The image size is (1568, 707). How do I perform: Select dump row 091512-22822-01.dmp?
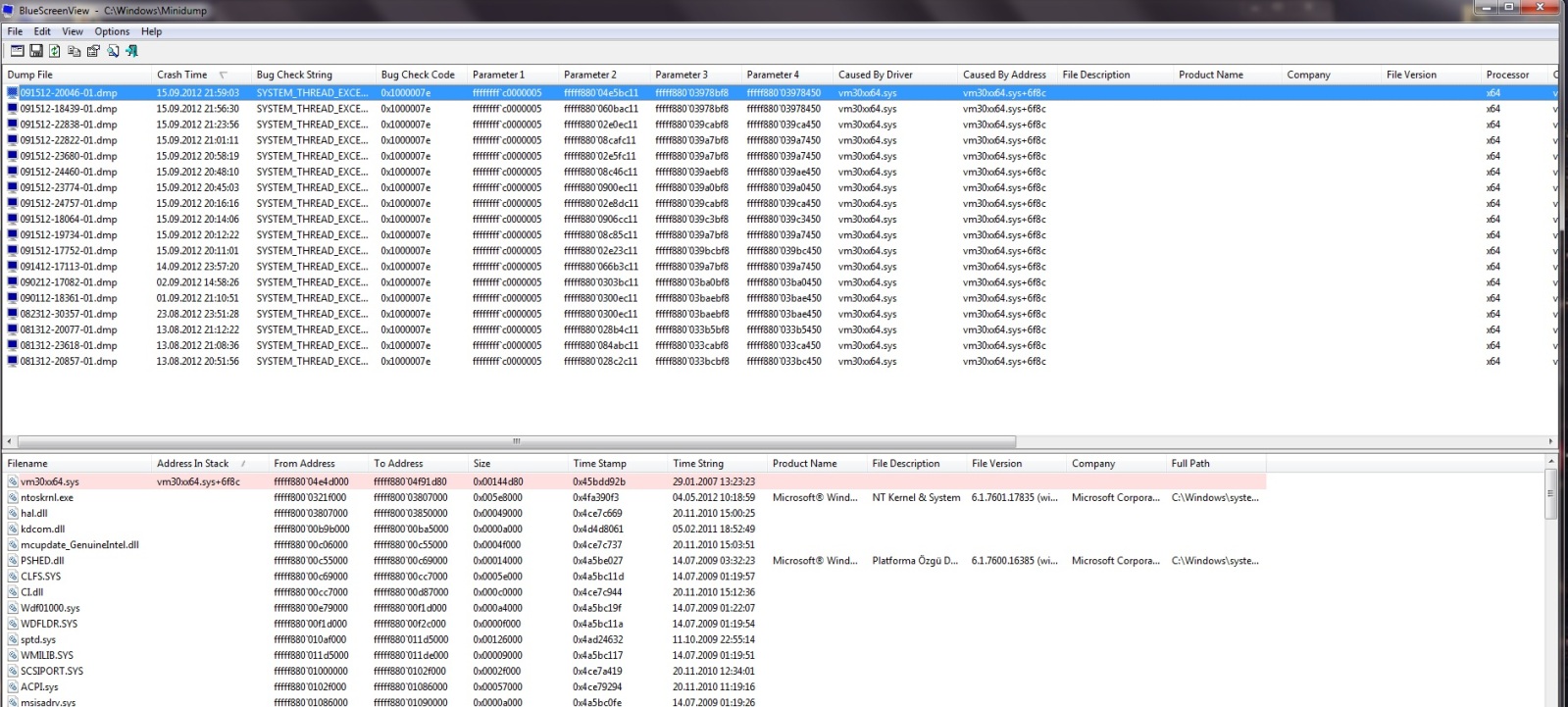[779, 140]
